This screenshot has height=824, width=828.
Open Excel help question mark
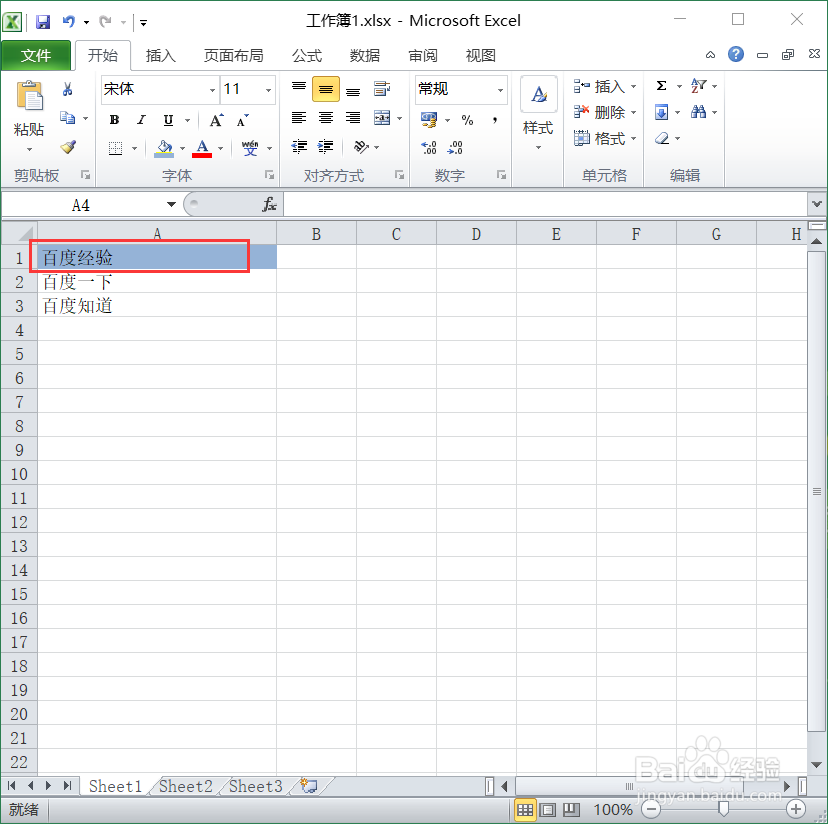click(x=736, y=54)
